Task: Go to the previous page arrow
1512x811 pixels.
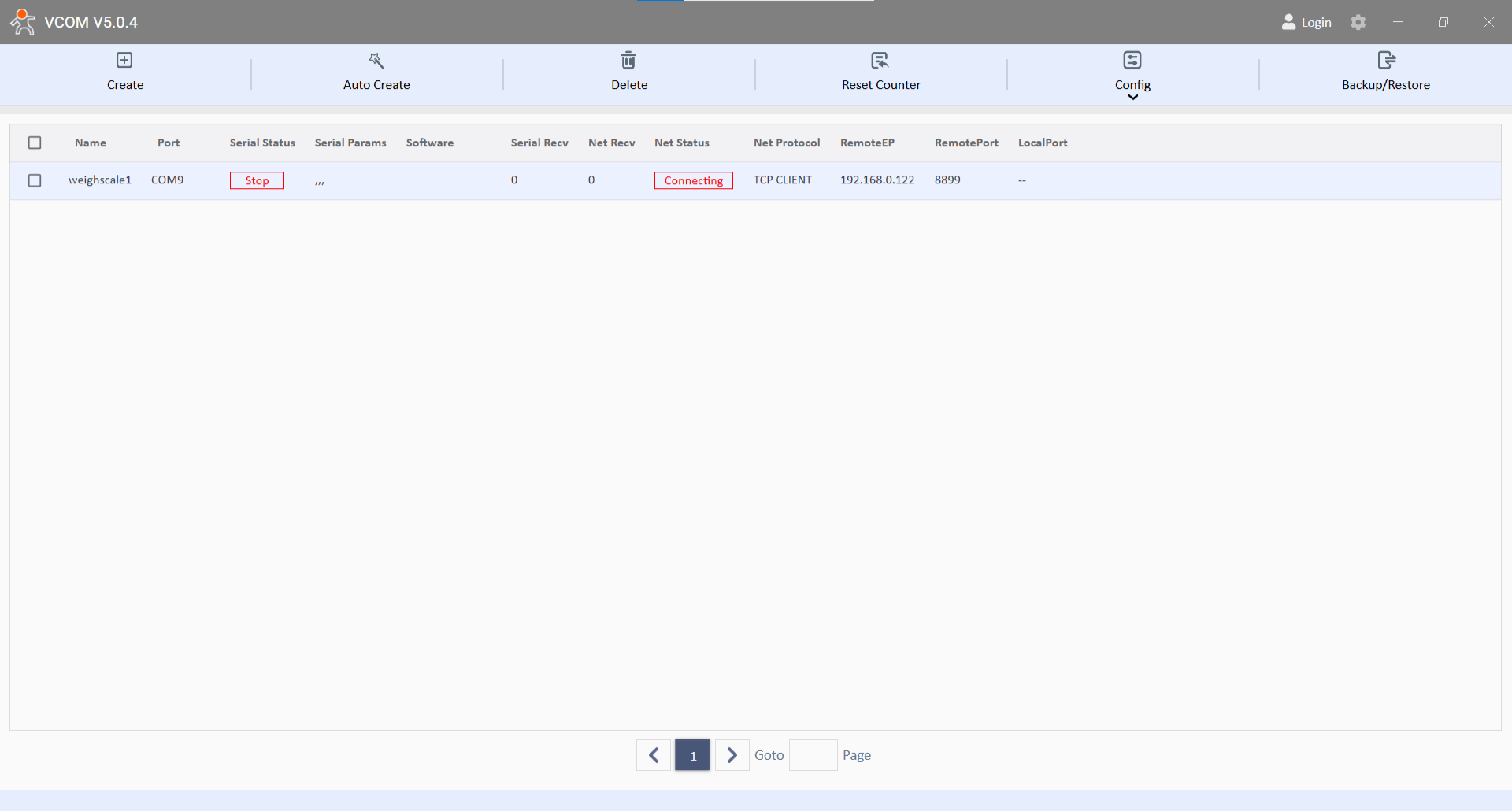Action: pyautogui.click(x=654, y=755)
